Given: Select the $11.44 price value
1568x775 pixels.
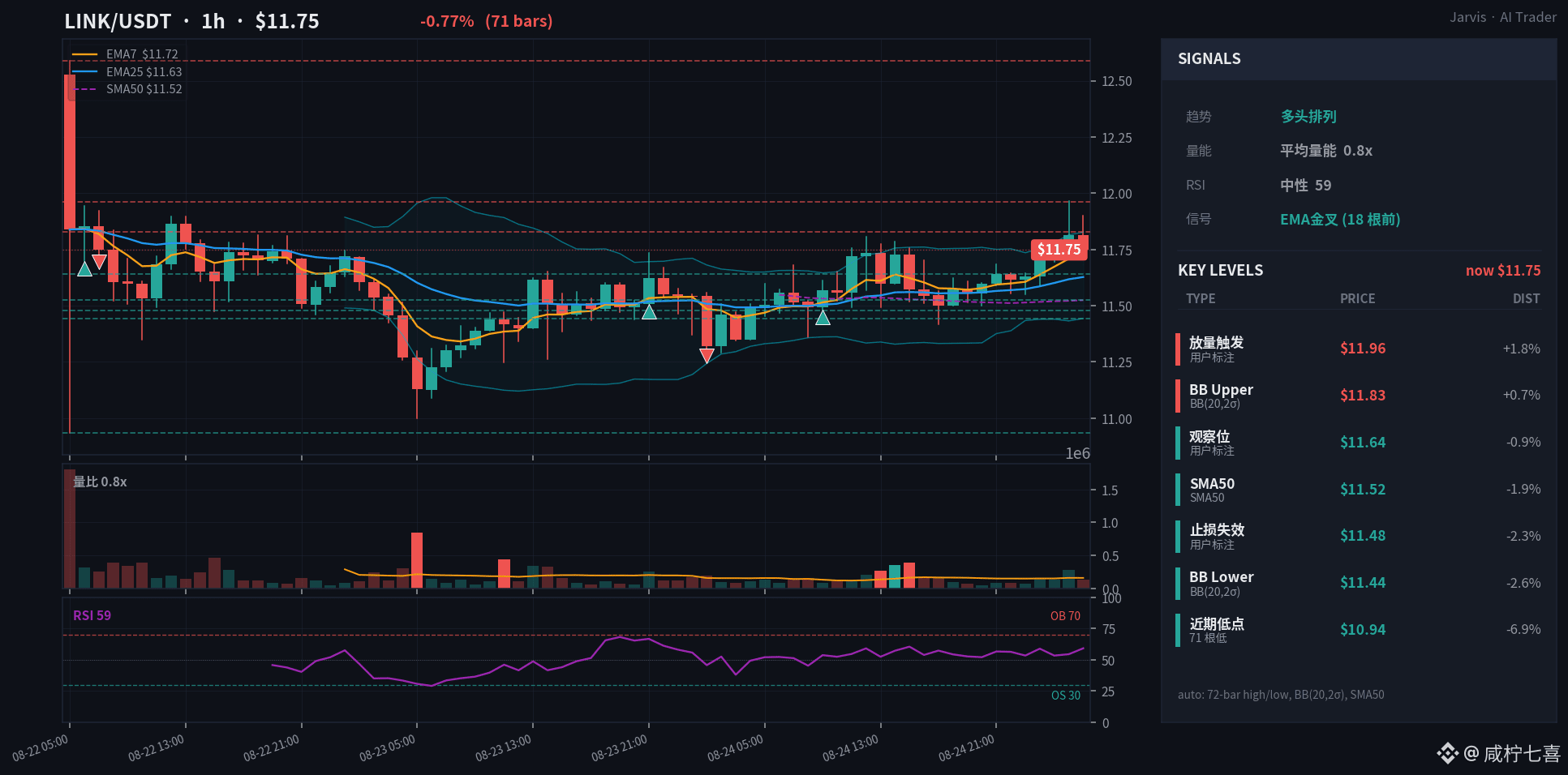Looking at the screenshot, I should (x=1363, y=583).
